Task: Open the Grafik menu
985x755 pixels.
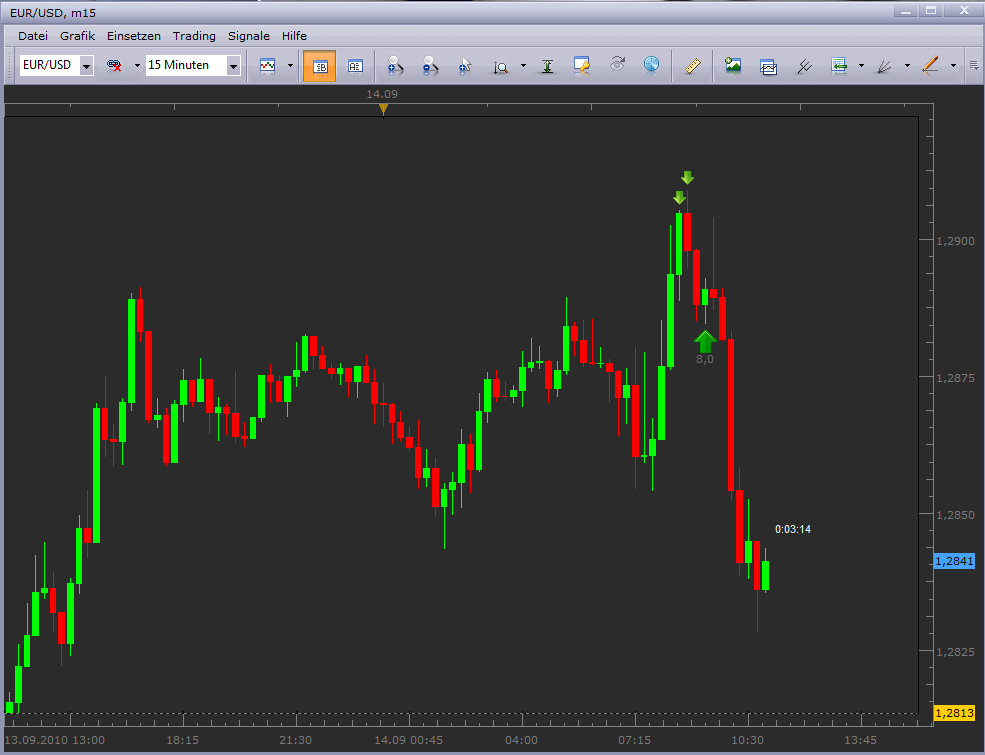Action: point(77,36)
